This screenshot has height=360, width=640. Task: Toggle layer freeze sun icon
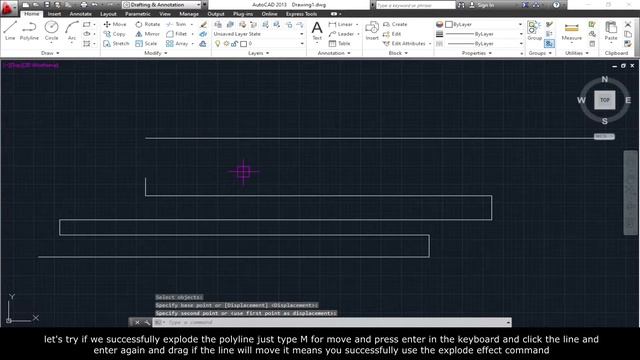point(226,43)
